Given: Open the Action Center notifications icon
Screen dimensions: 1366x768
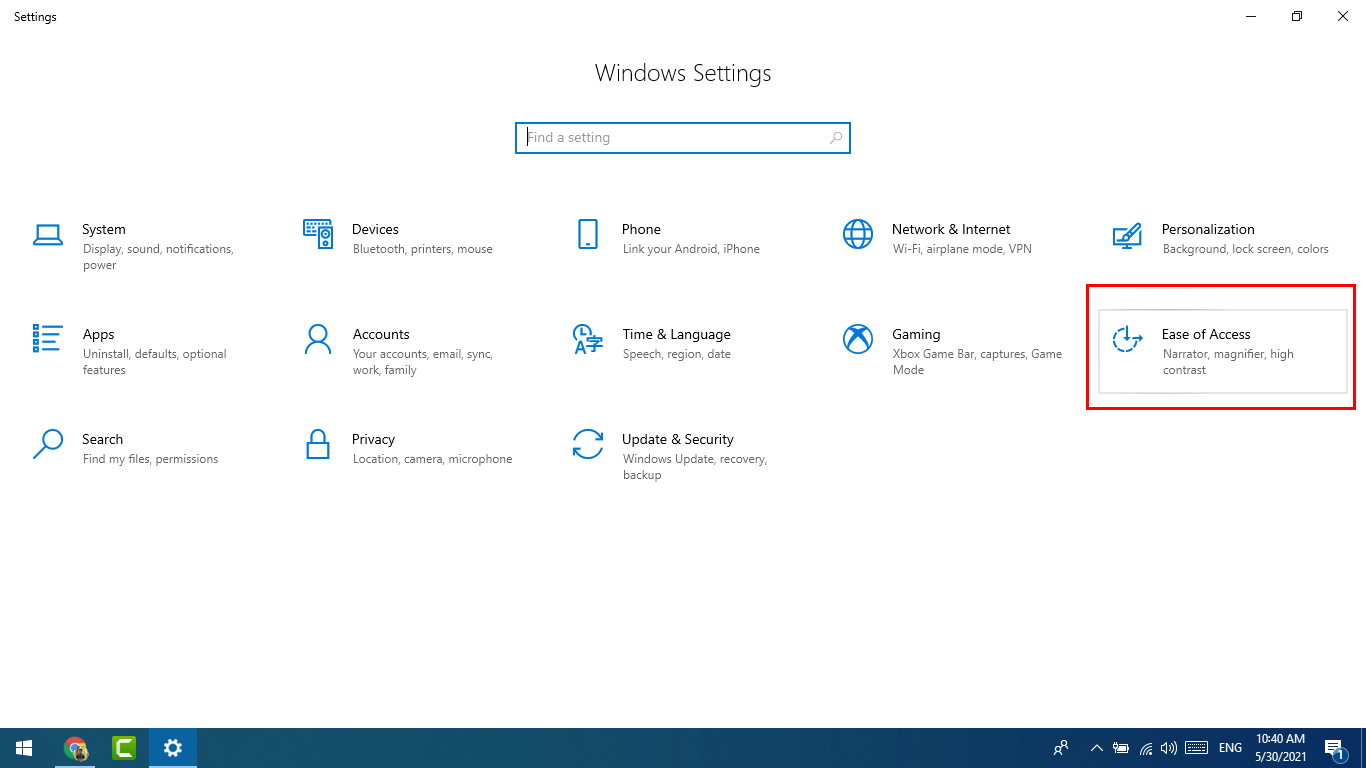Looking at the screenshot, I should point(1335,748).
